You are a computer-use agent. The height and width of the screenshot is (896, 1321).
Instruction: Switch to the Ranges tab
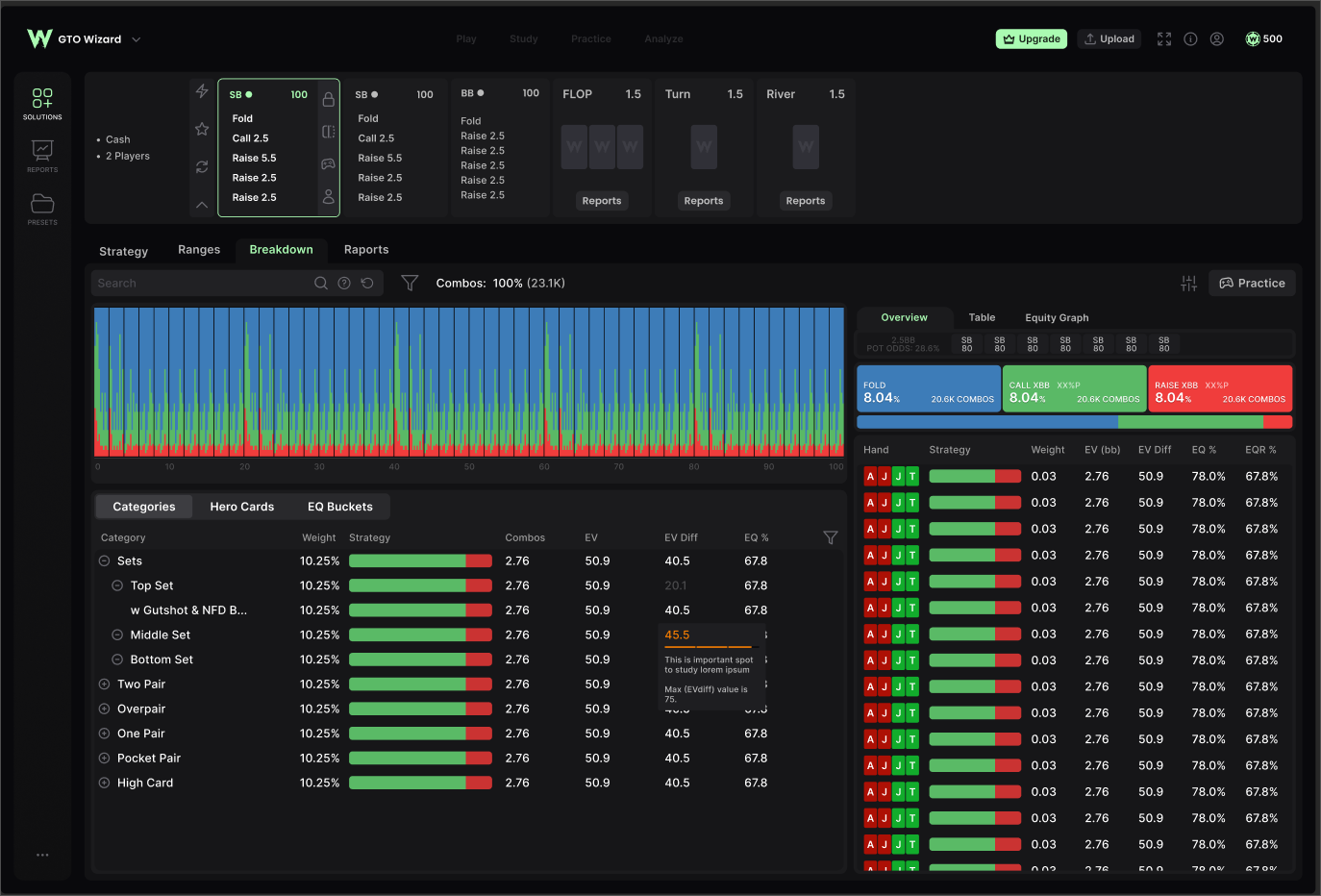[x=199, y=250]
